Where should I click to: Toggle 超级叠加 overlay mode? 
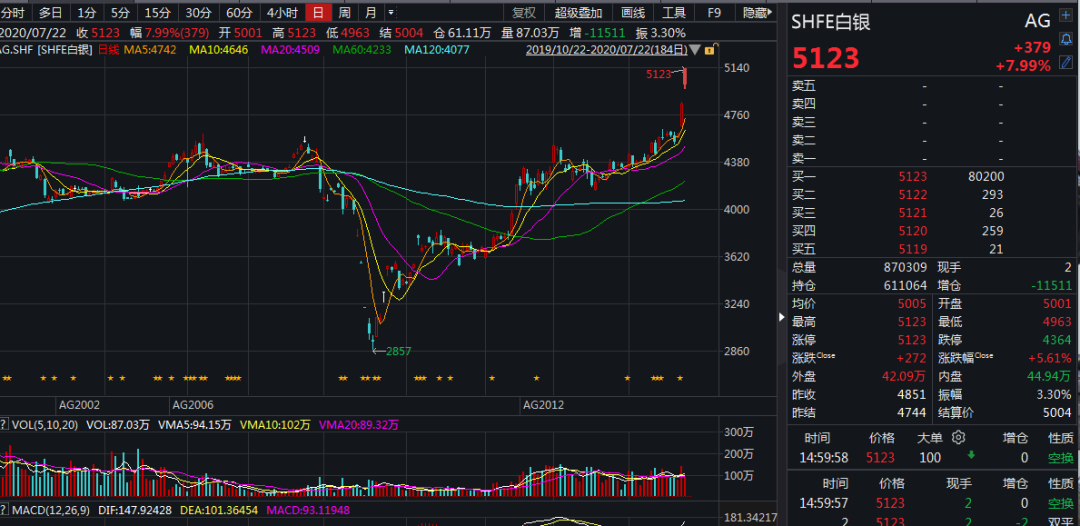click(578, 13)
